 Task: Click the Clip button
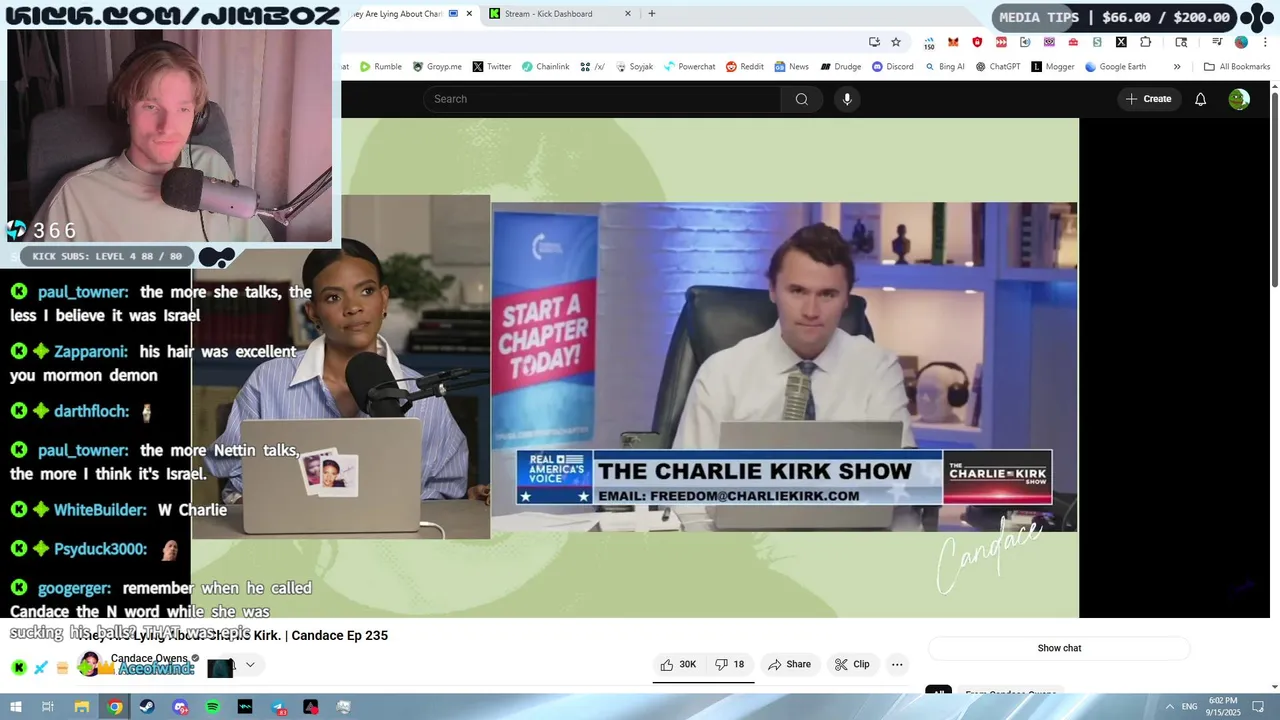tap(852, 664)
